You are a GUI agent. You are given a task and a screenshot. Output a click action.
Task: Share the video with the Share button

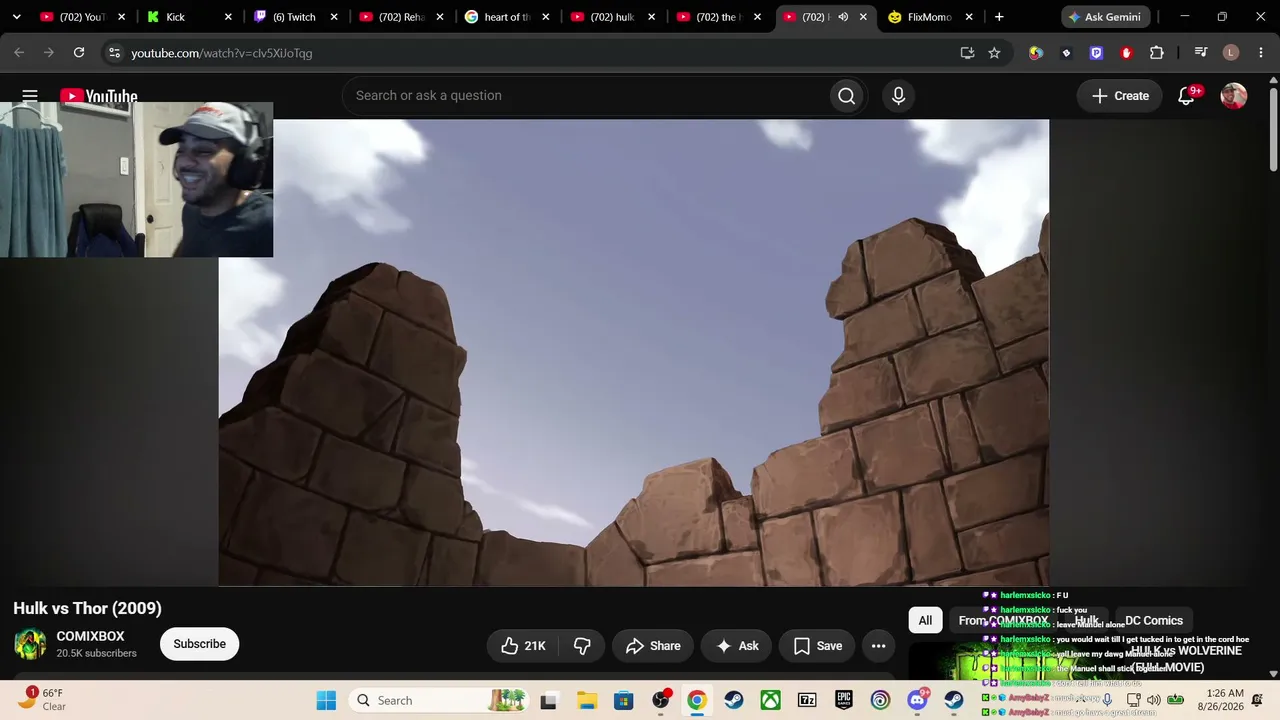tap(653, 646)
